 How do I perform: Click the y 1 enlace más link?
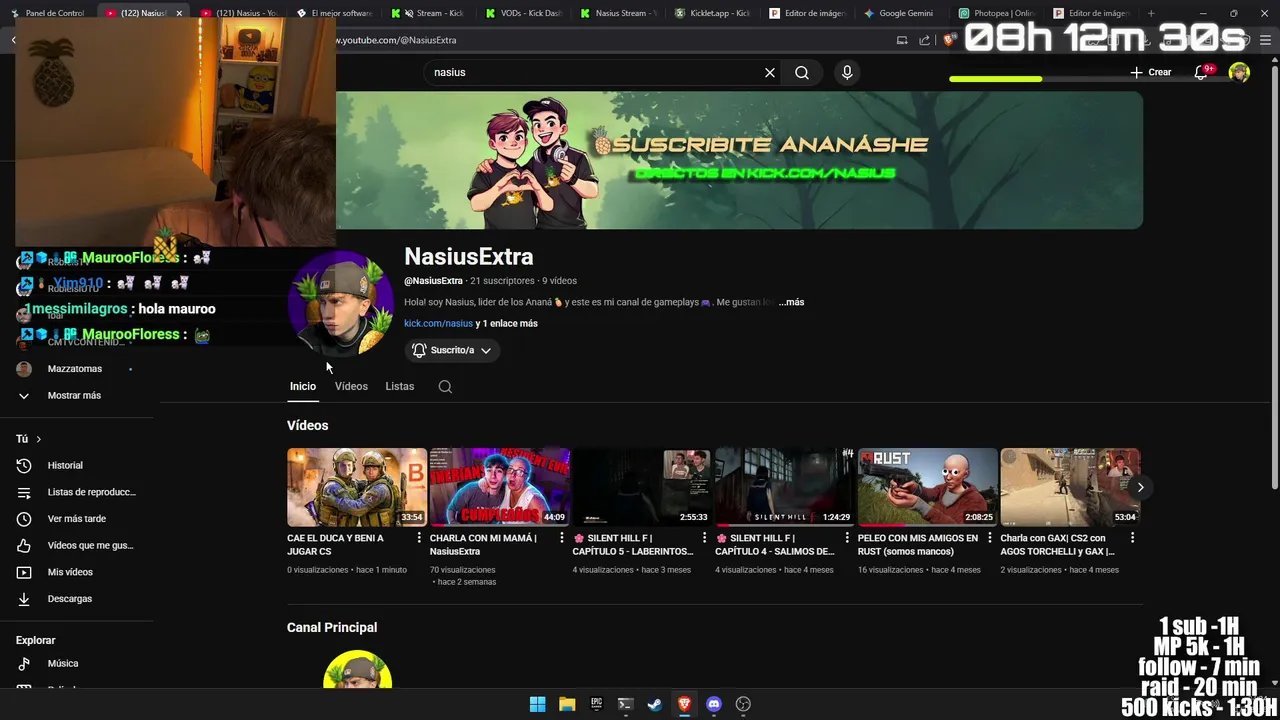[x=507, y=323]
